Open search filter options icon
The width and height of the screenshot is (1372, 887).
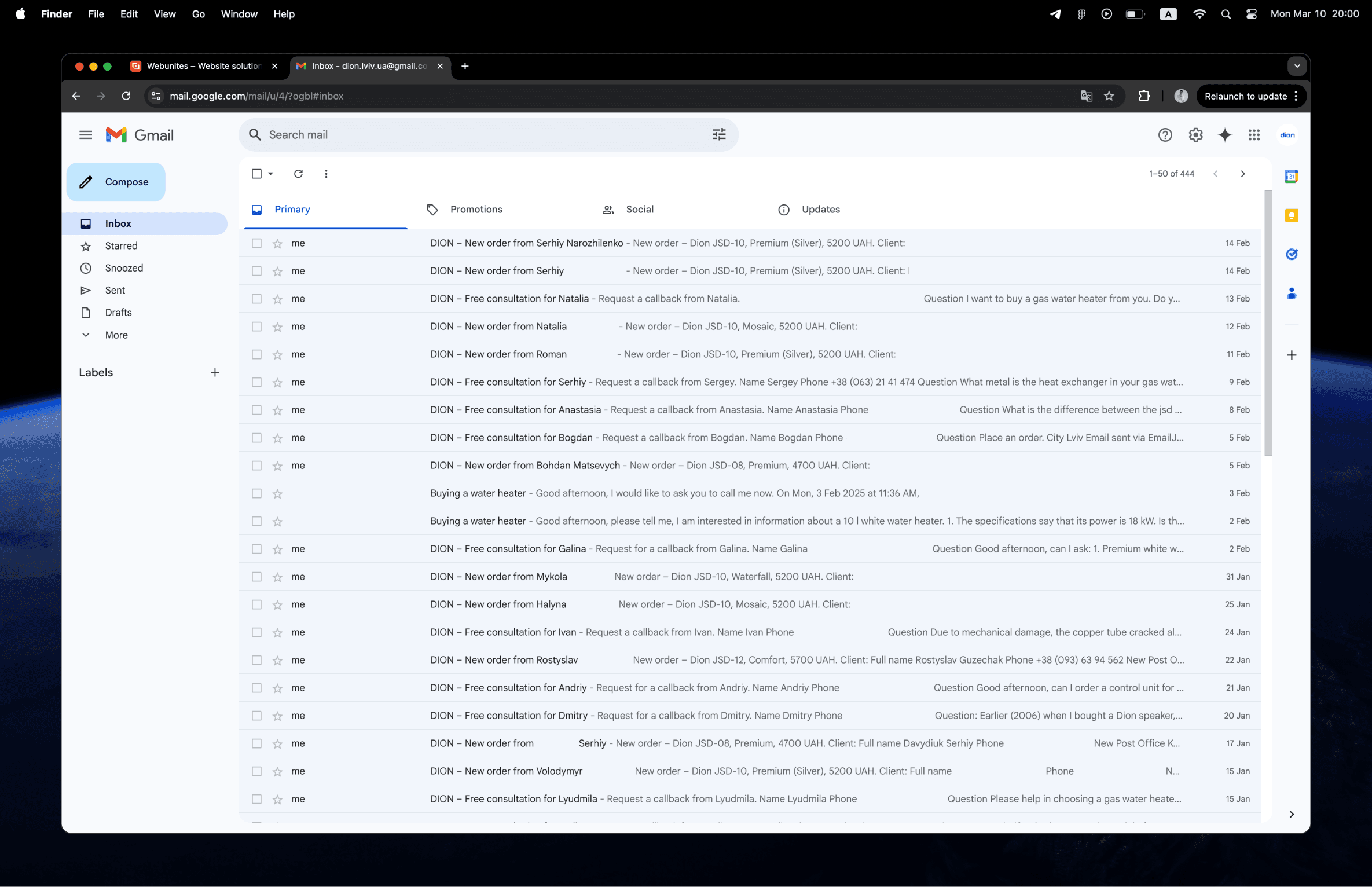pyautogui.click(x=719, y=134)
